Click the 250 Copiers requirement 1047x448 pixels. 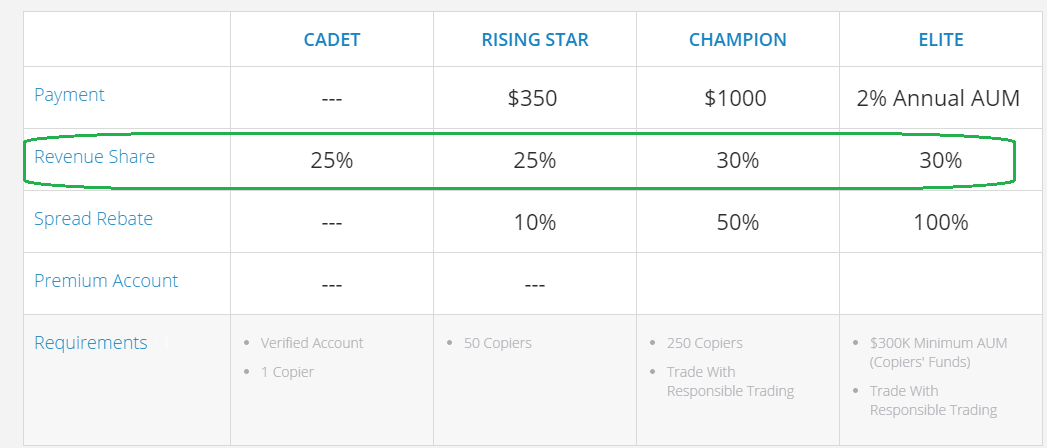pyautogui.click(x=705, y=343)
